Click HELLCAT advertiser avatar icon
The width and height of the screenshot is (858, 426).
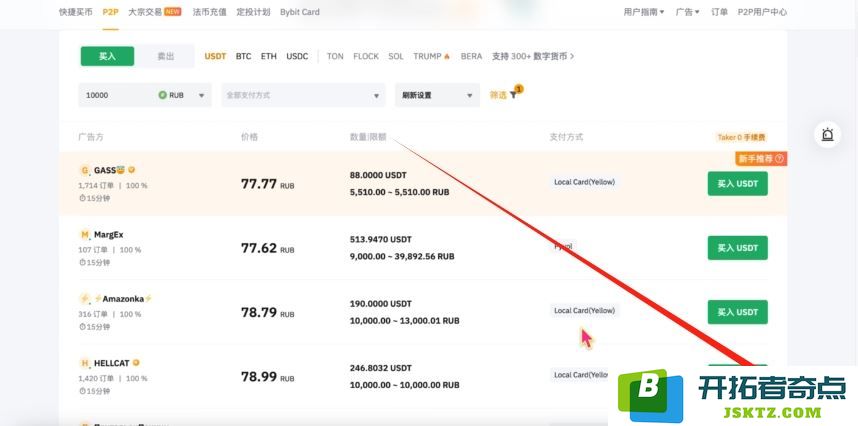click(84, 363)
